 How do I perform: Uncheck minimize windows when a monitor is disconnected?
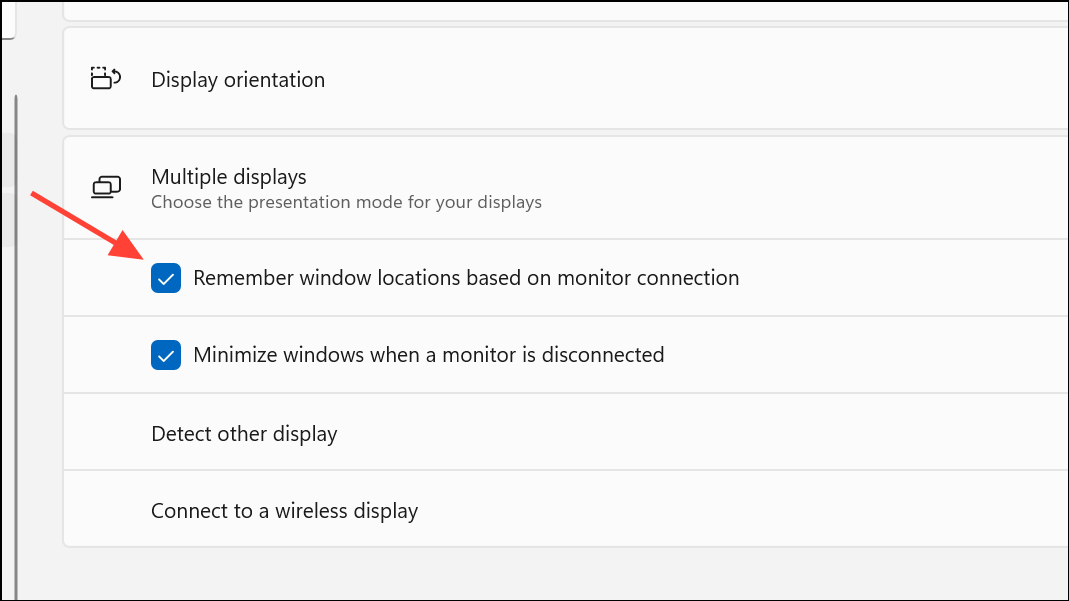coord(166,355)
